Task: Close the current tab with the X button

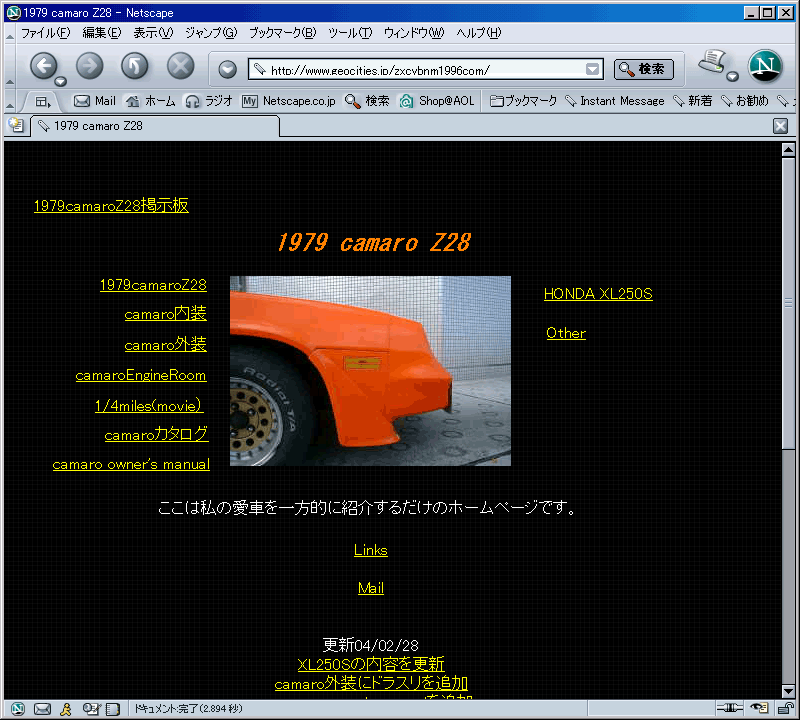Action: point(780,126)
